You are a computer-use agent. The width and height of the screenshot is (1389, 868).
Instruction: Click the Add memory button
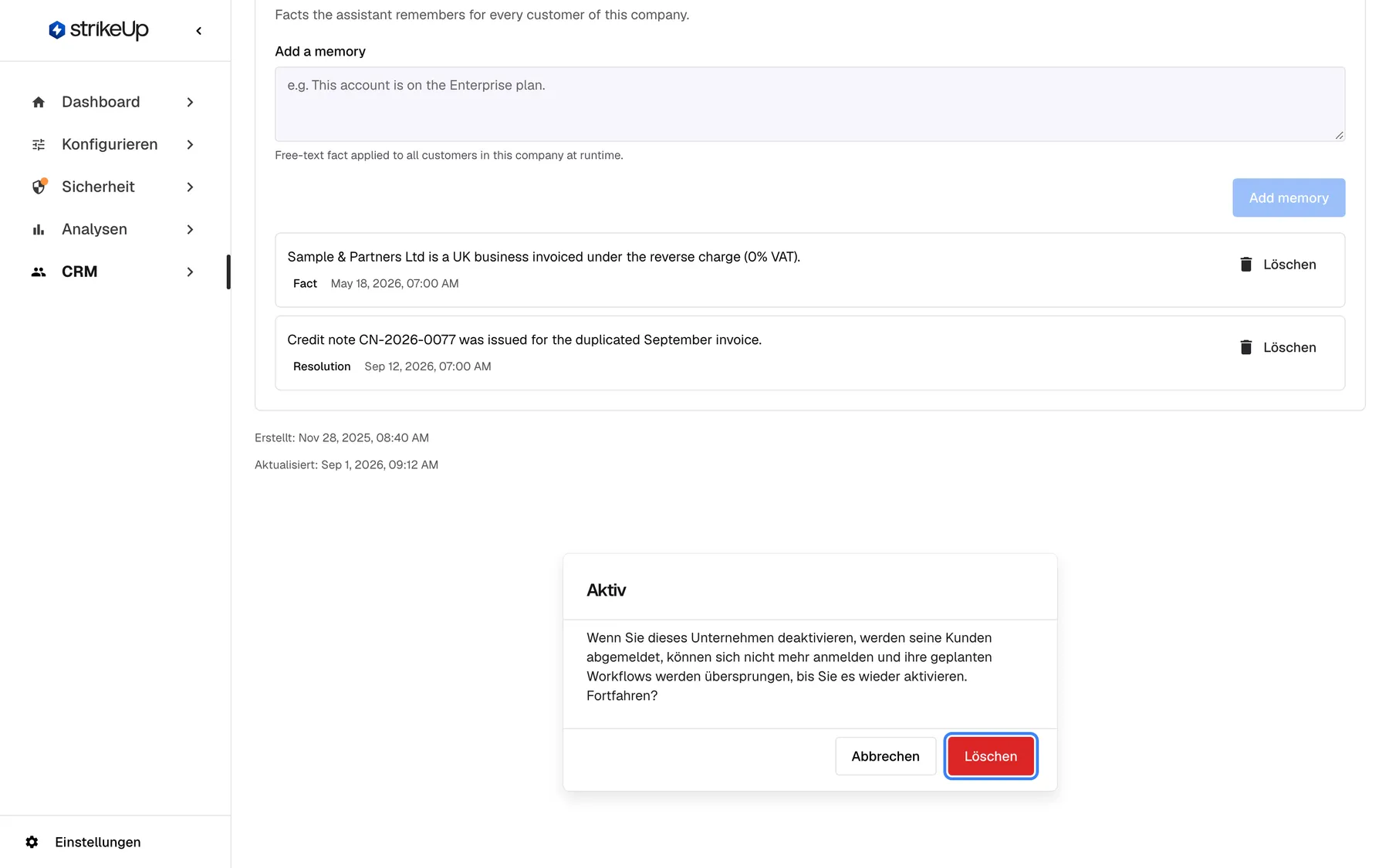[x=1289, y=198]
